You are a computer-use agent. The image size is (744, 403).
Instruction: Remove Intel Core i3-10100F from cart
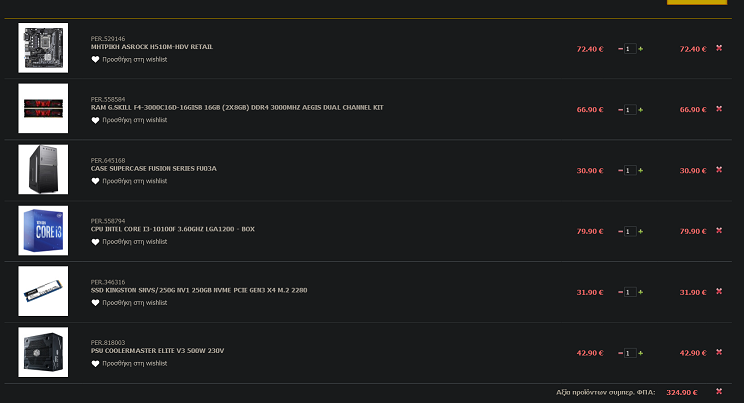719,230
